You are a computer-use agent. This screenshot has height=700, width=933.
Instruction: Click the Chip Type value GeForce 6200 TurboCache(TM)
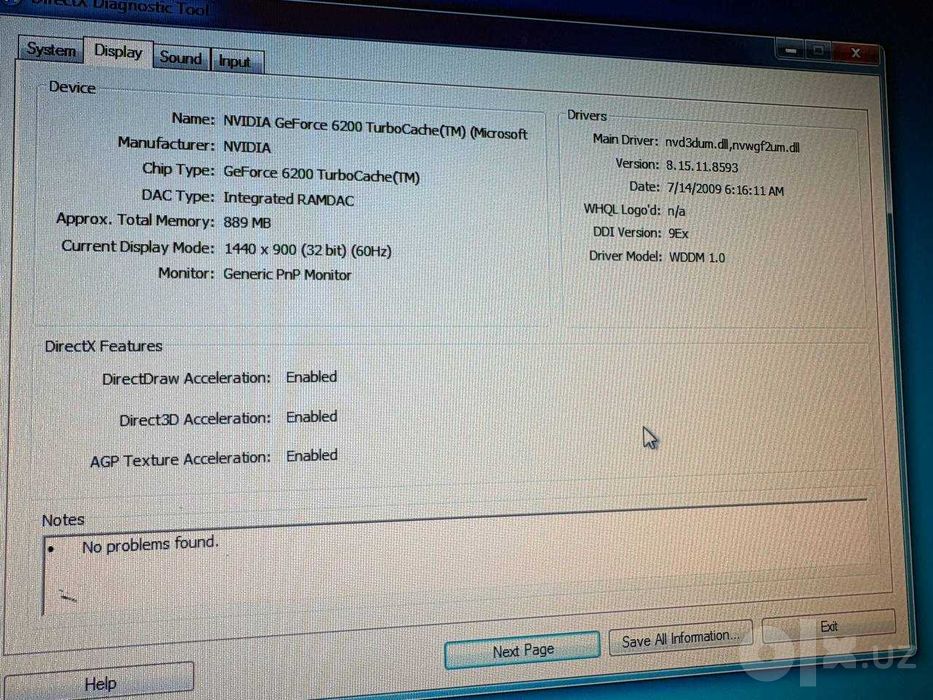321,174
